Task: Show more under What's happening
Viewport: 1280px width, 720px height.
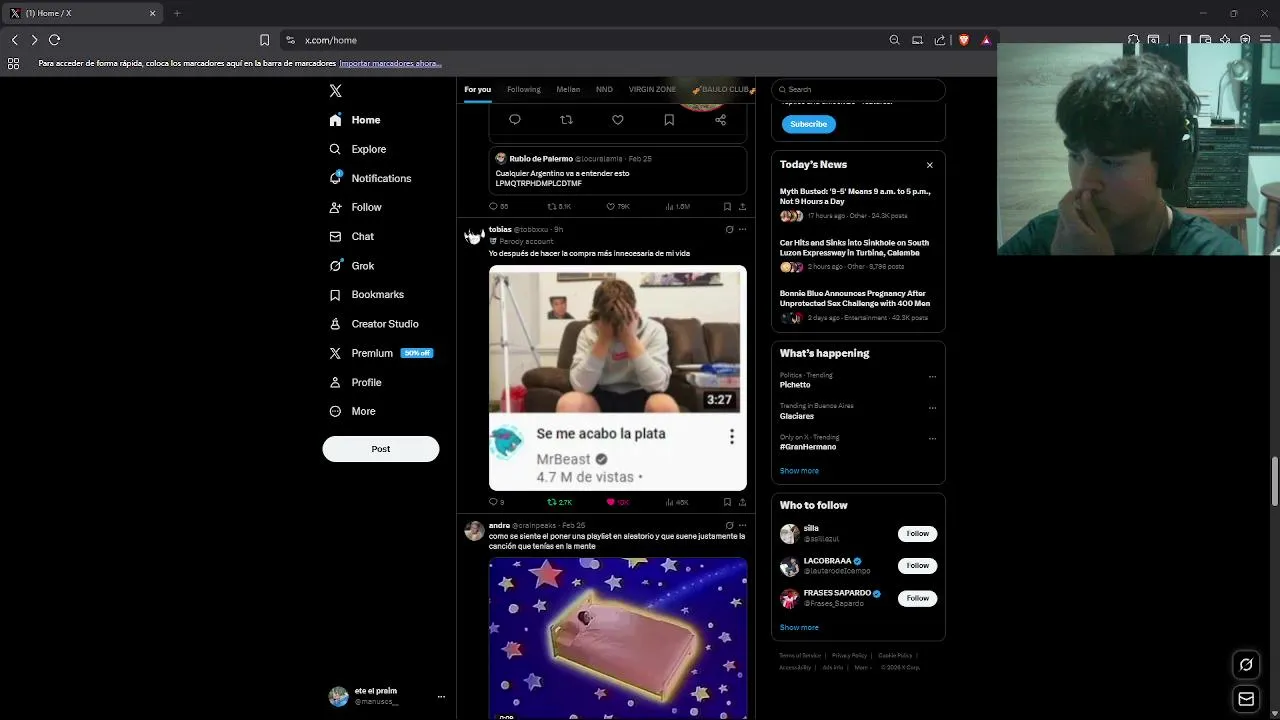Action: (x=799, y=471)
